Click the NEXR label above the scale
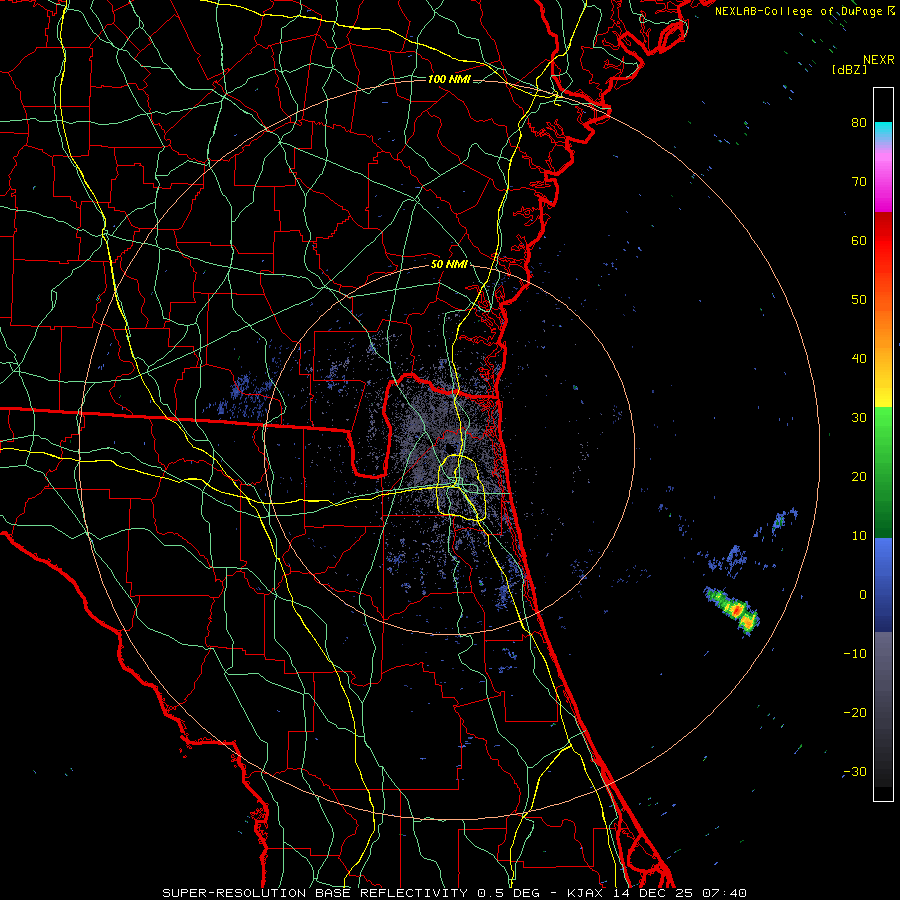Screen dimensions: 900x900 click(878, 60)
